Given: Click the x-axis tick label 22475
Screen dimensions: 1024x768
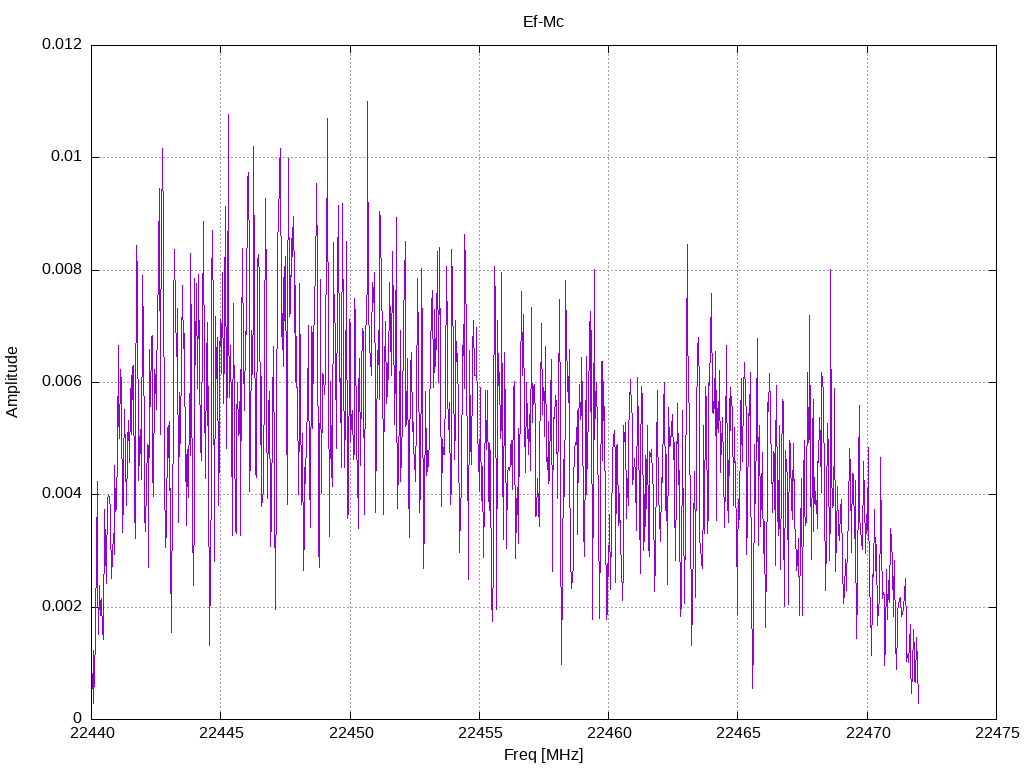Looking at the screenshot, I should (997, 733).
